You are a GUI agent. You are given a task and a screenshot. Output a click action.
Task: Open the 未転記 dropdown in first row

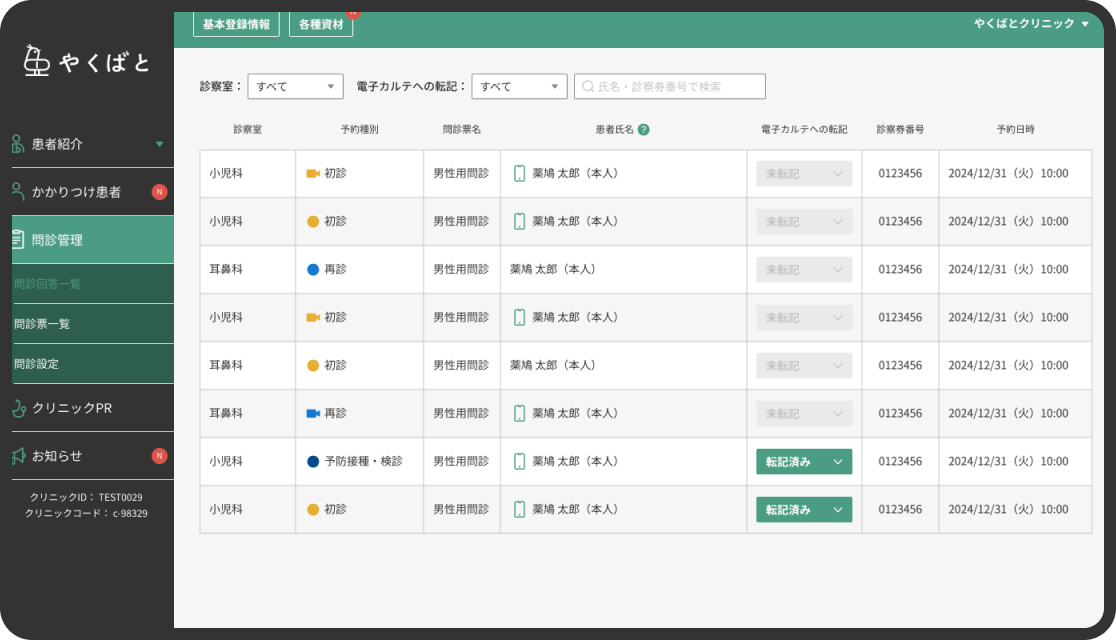tap(804, 174)
